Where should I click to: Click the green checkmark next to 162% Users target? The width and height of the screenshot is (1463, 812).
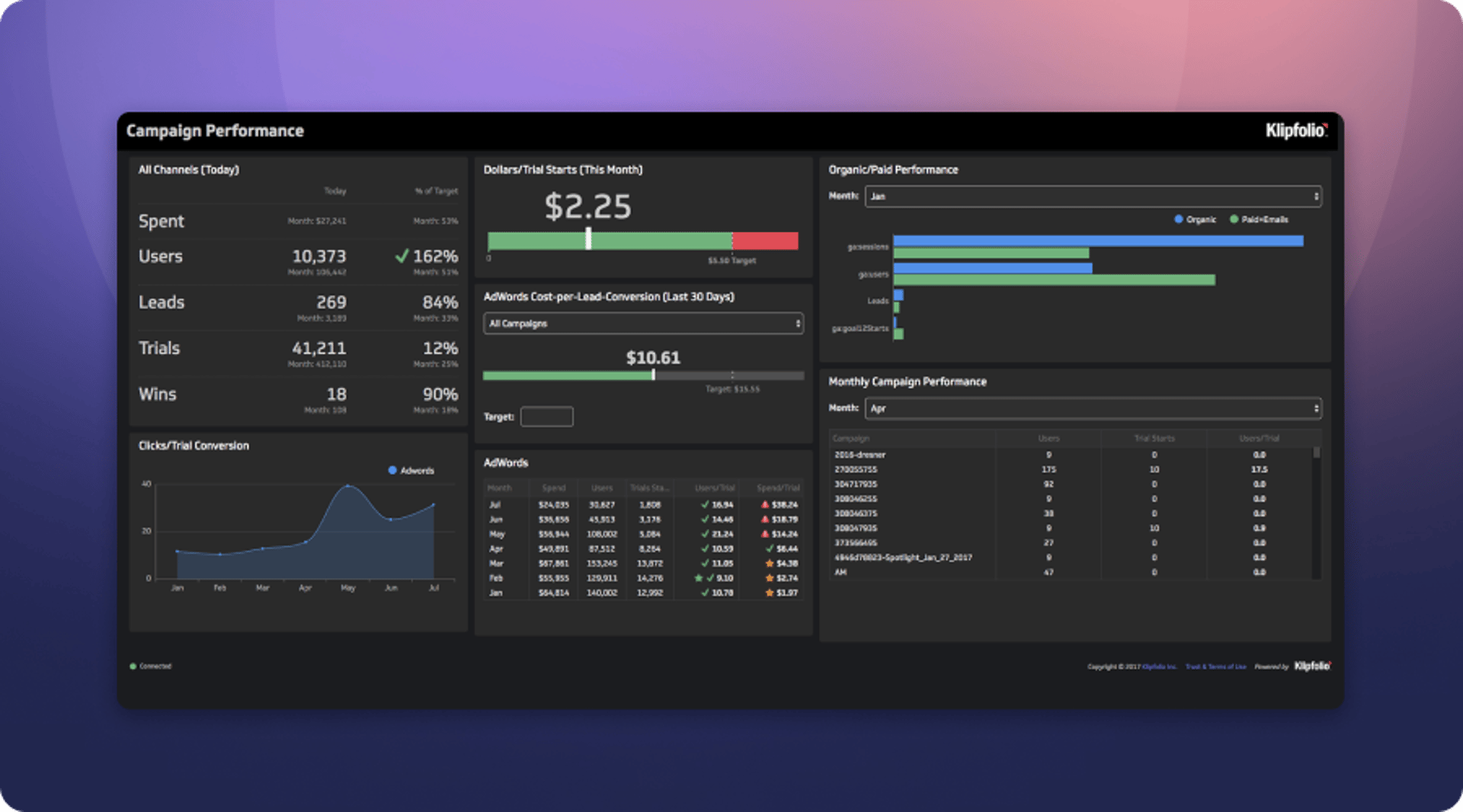[x=401, y=257]
